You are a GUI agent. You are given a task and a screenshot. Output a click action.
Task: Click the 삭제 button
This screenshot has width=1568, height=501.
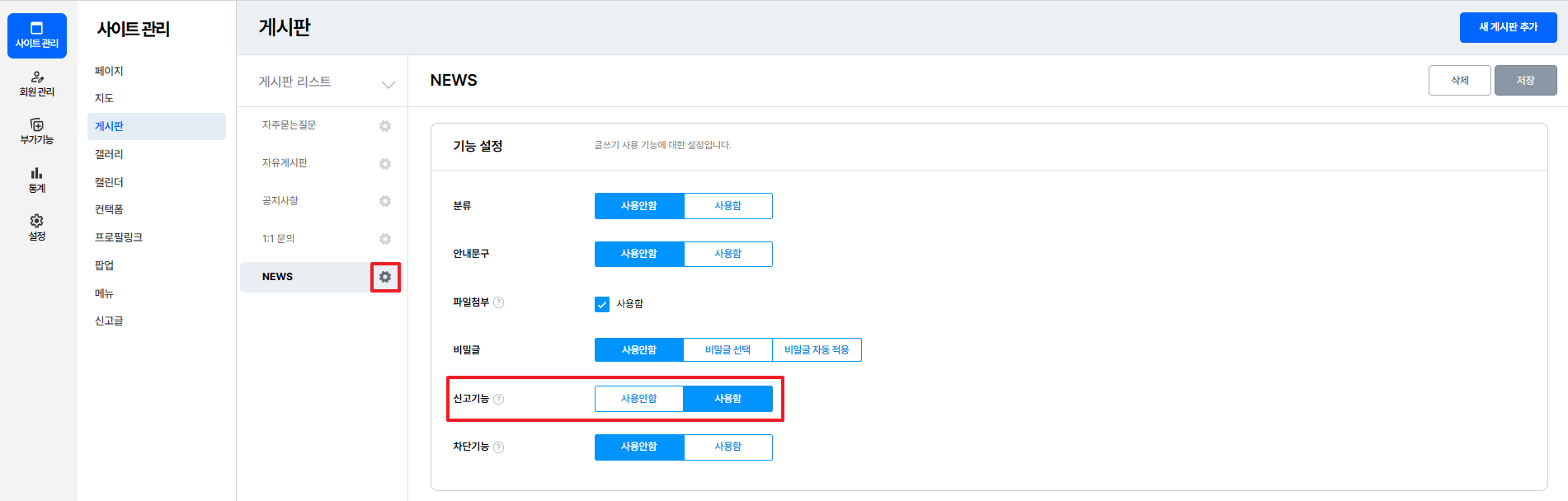pos(1459,80)
